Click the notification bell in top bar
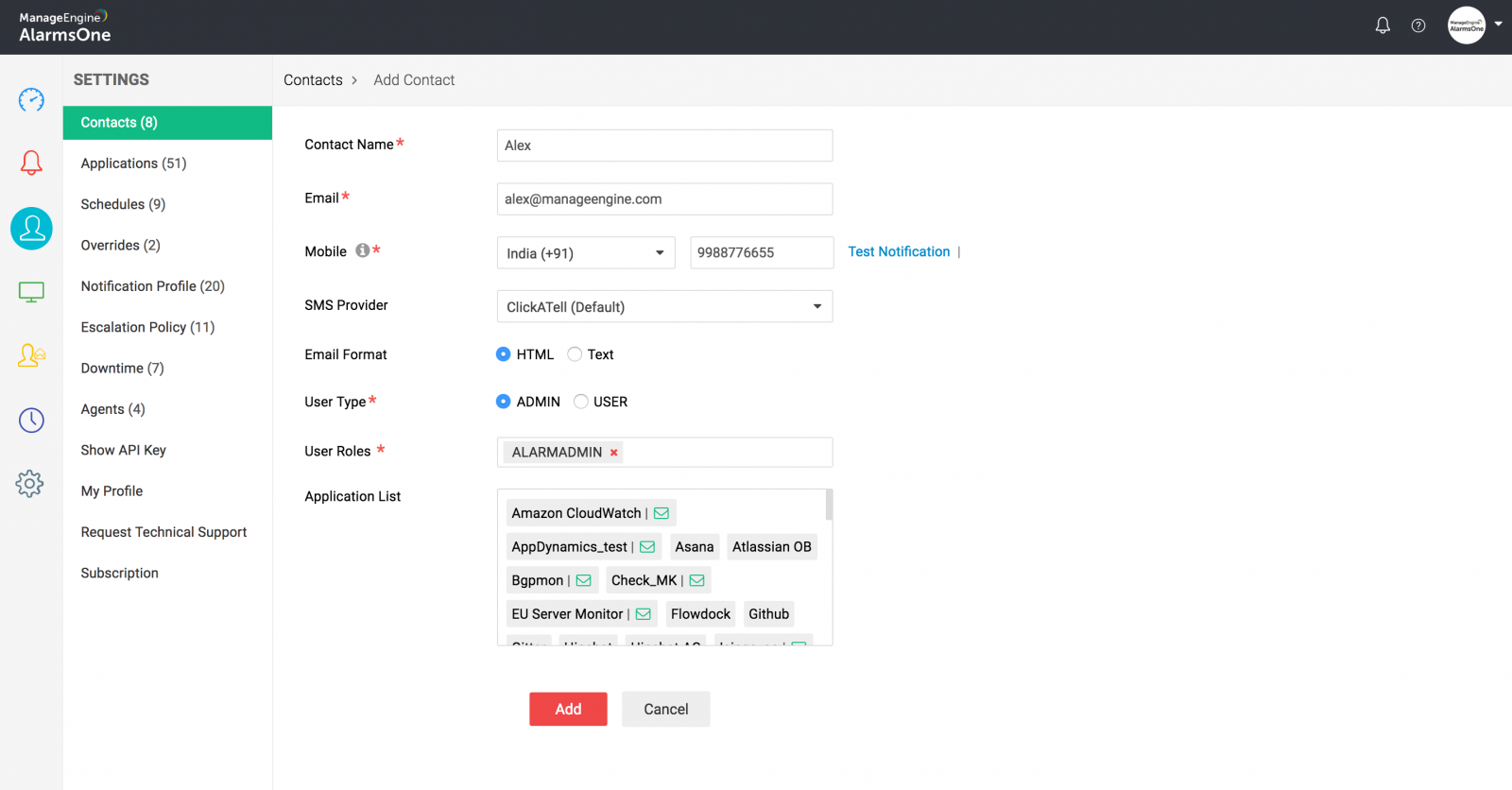 pyautogui.click(x=1383, y=26)
